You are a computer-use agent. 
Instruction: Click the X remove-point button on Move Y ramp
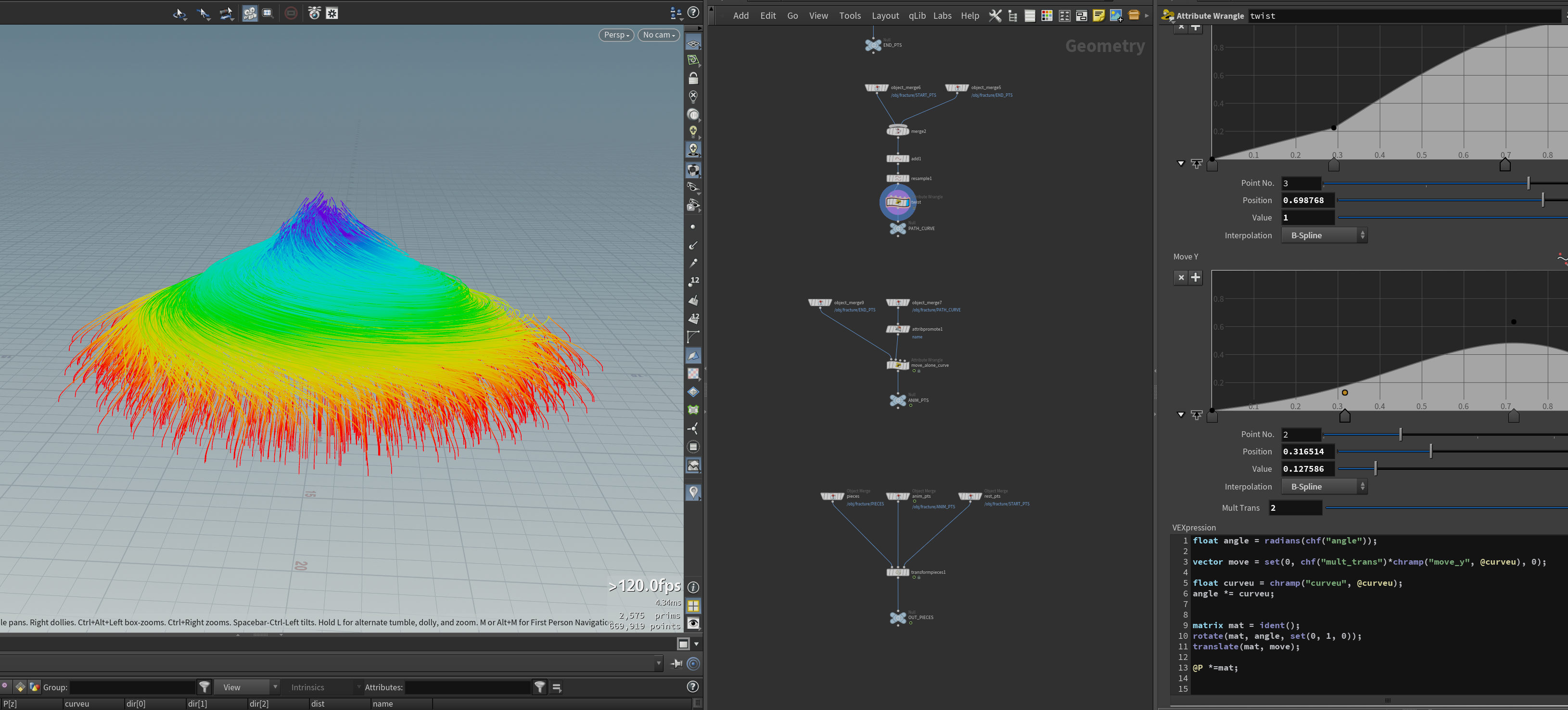(1181, 278)
